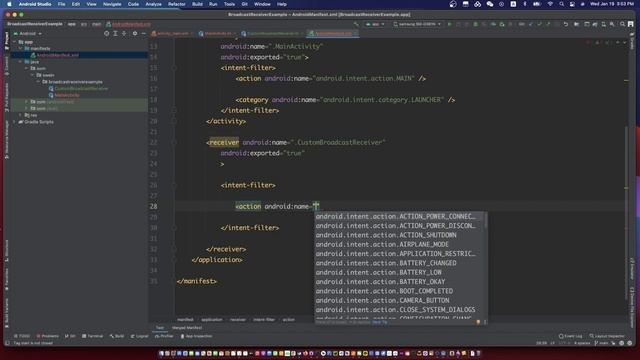Click the Make Project hammer icon

coord(356,24)
